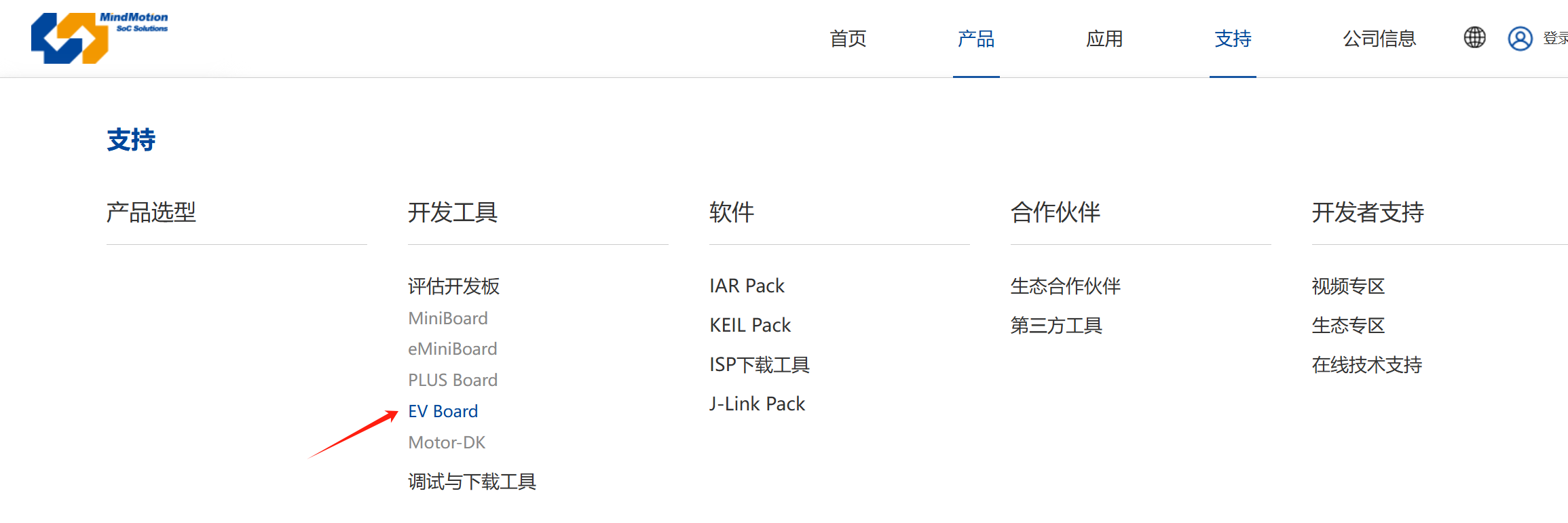The image size is (1568, 523).
Task: Click the EV Board link
Action: point(443,411)
